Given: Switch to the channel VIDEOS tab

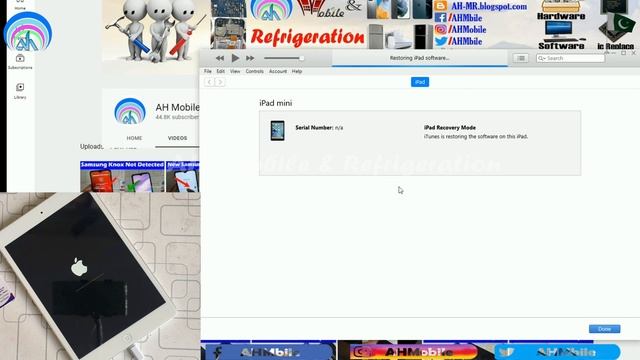Looking at the screenshot, I should (x=177, y=138).
